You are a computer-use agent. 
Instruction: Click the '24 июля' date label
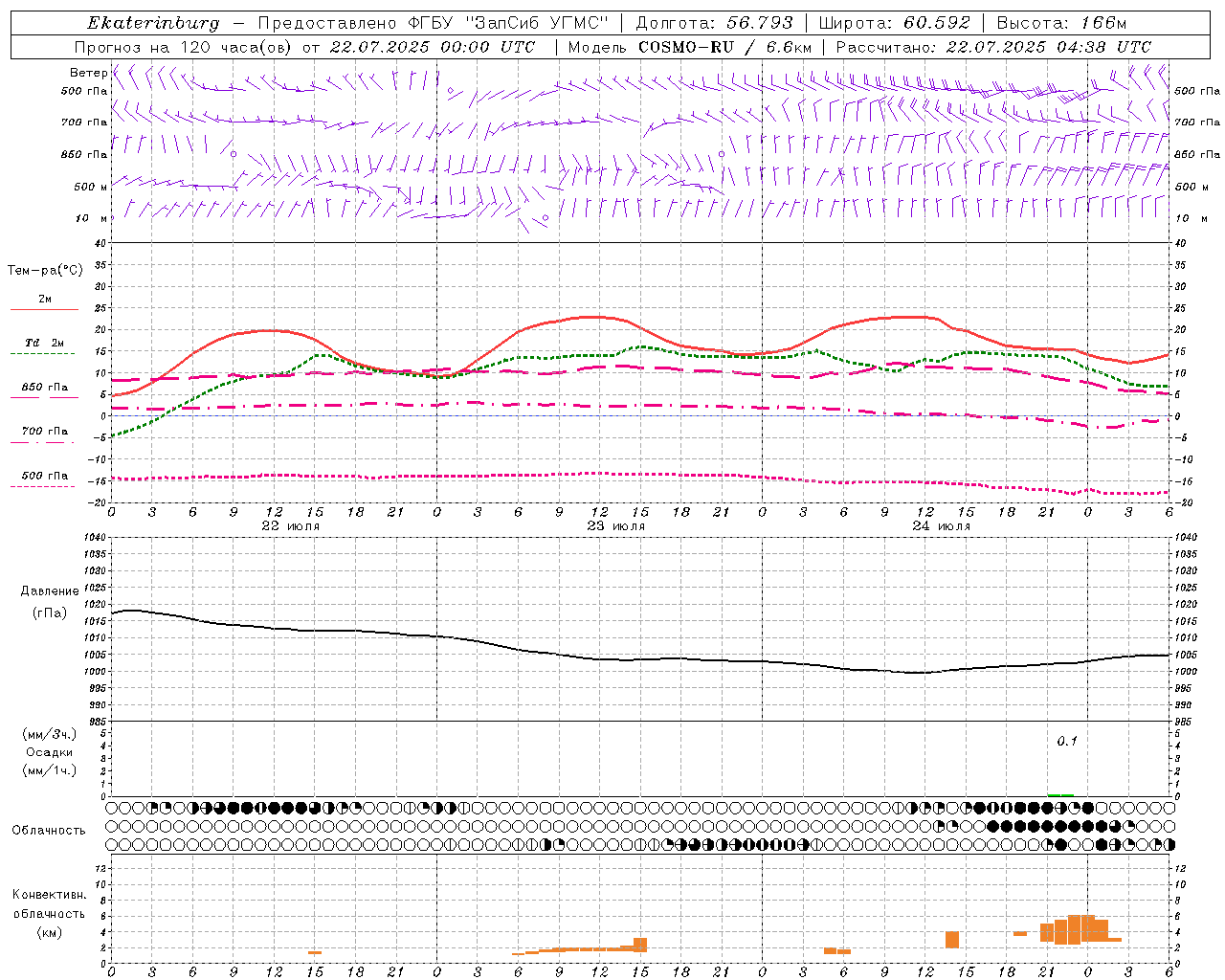pos(942,526)
